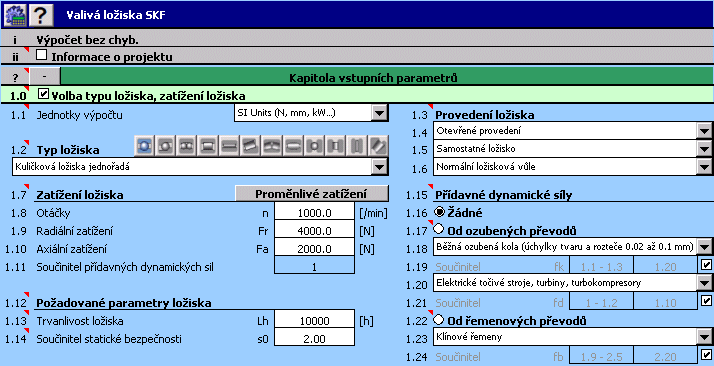Select the Žádné radio button

[439, 212]
